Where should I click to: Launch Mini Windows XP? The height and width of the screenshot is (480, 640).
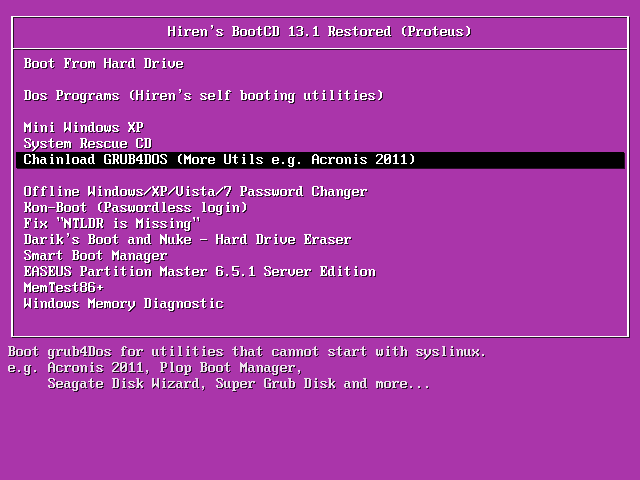tap(84, 128)
